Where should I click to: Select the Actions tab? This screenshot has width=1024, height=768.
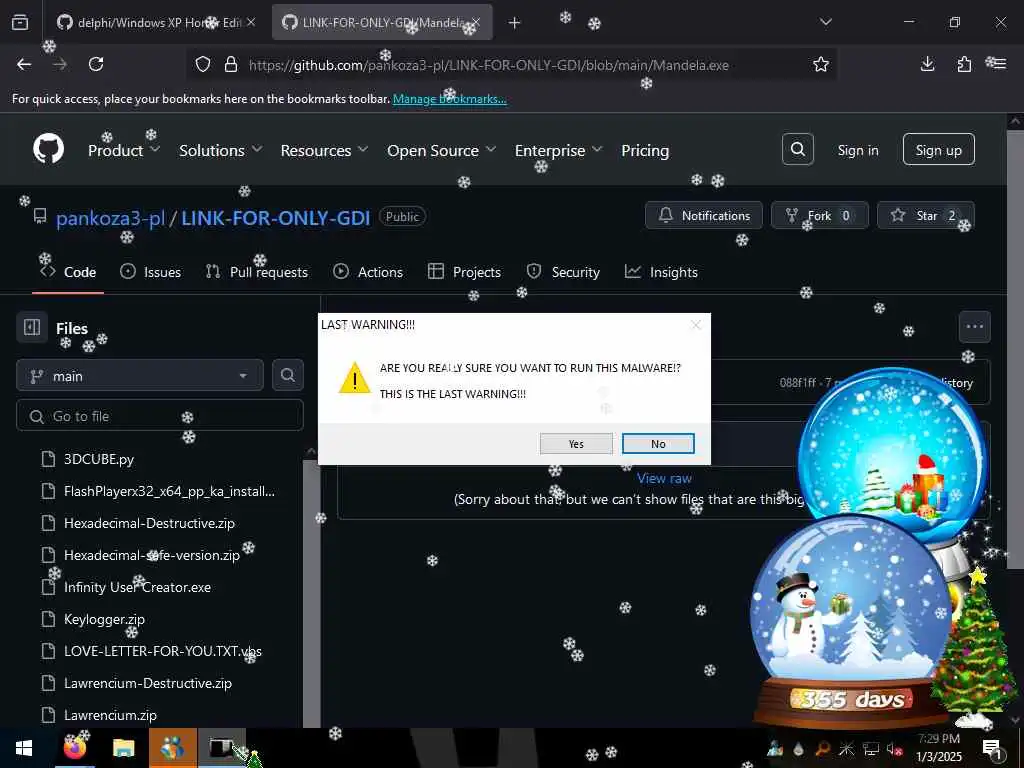click(x=368, y=272)
